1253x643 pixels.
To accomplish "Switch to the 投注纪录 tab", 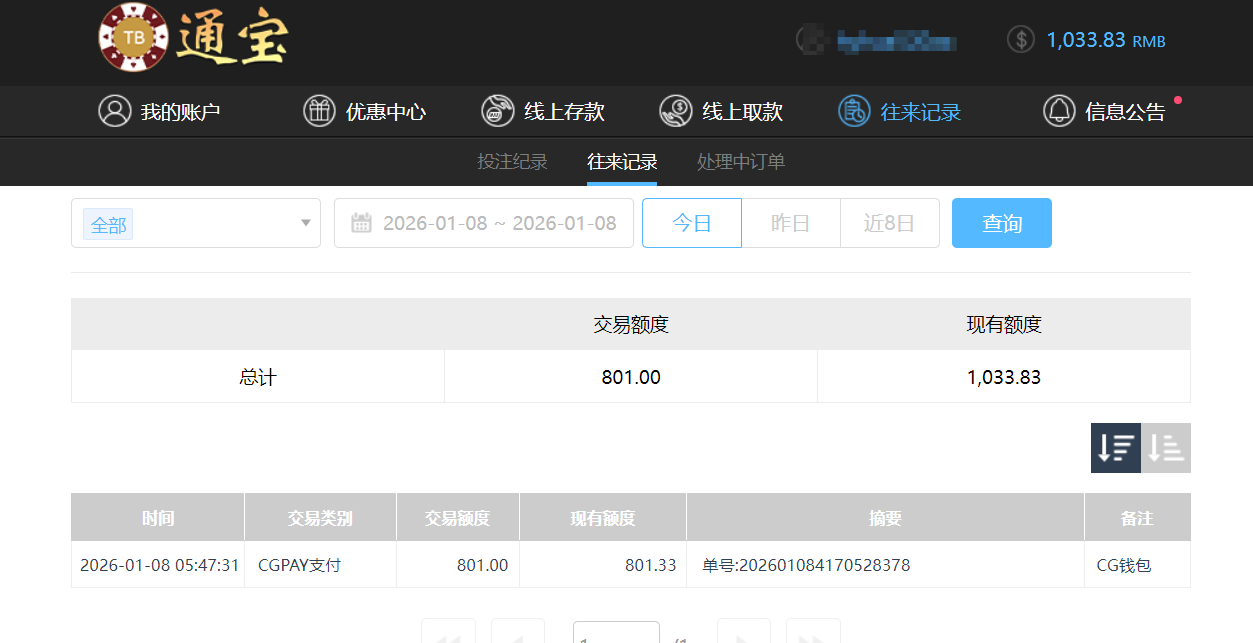I will (x=513, y=161).
